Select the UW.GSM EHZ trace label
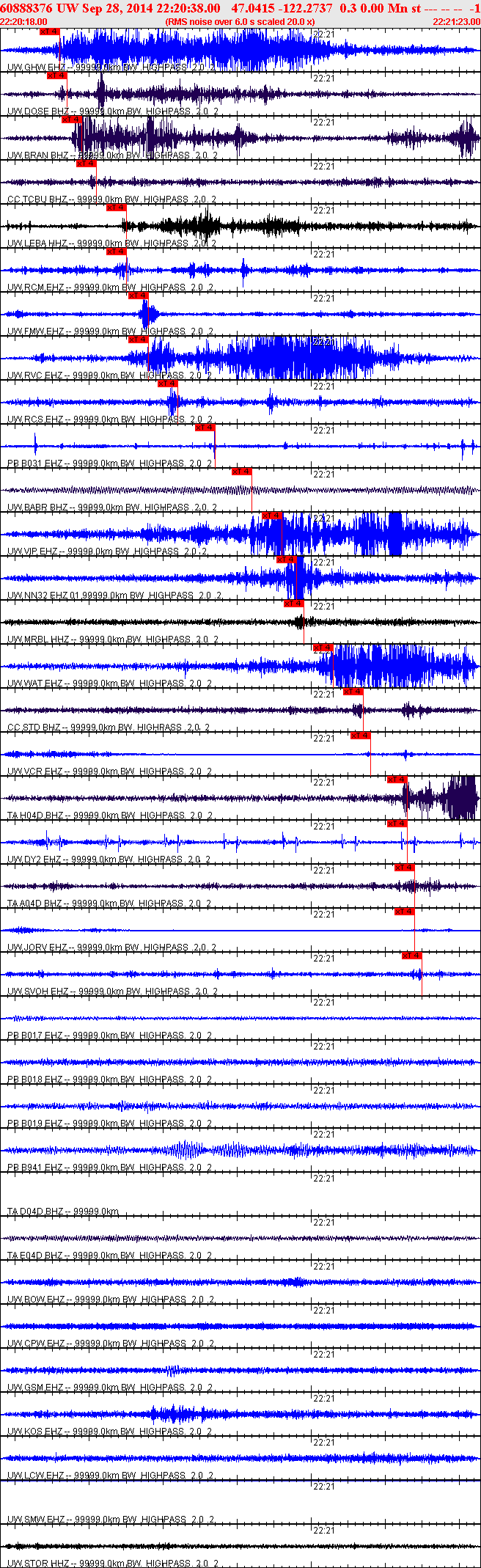 [x=110, y=1388]
